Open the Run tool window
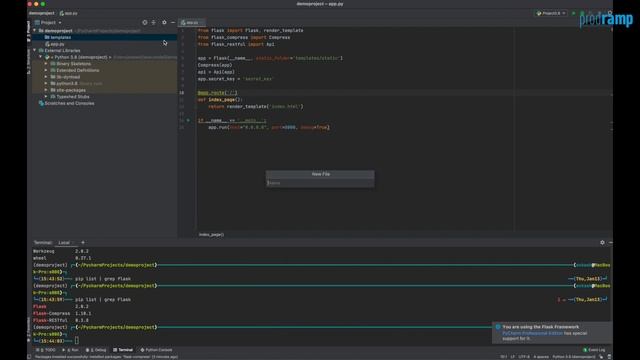 coord(70,350)
